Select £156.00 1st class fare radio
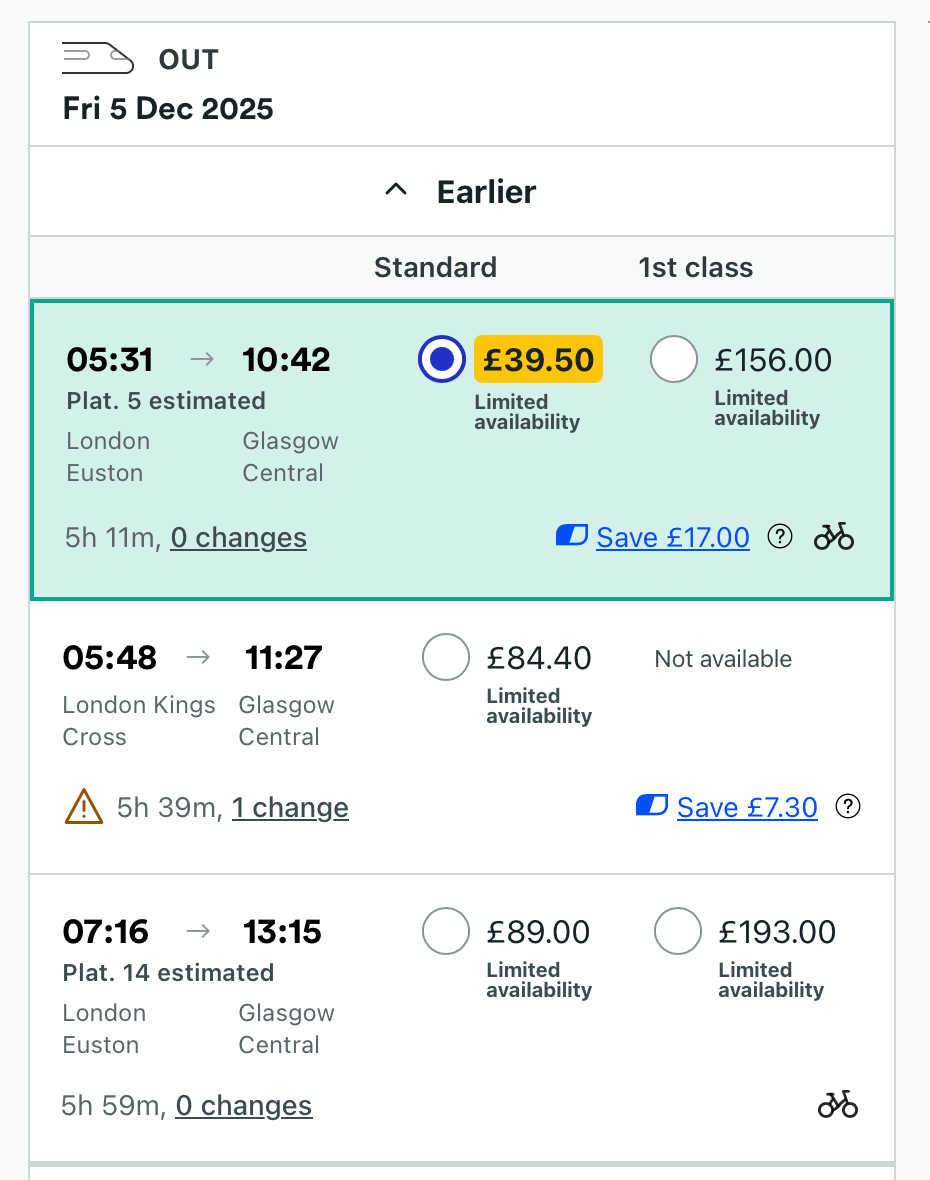930x1180 pixels. tap(673, 359)
